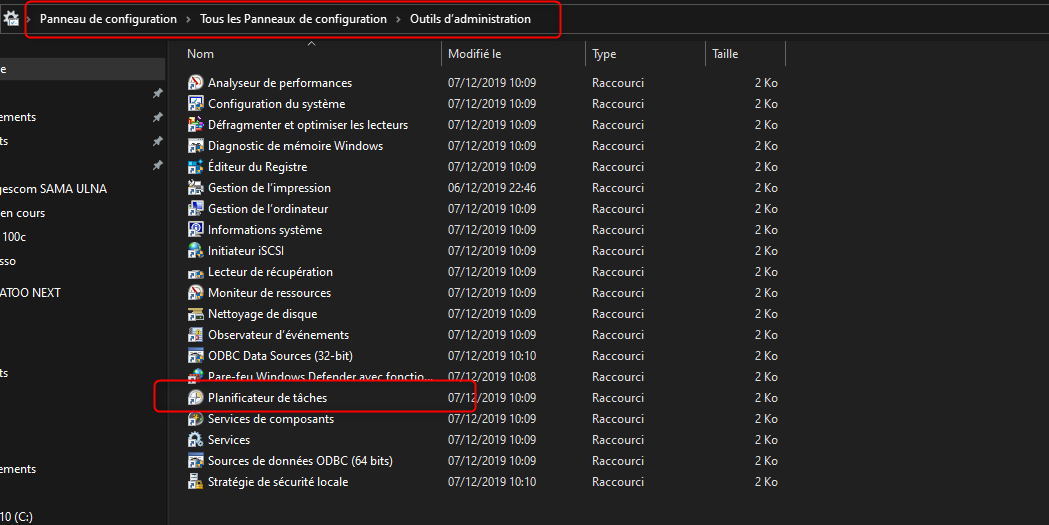Select the 'ATOO NEXT' sidebar entry
Screen dimensions: 1049x525
[x=30, y=292]
